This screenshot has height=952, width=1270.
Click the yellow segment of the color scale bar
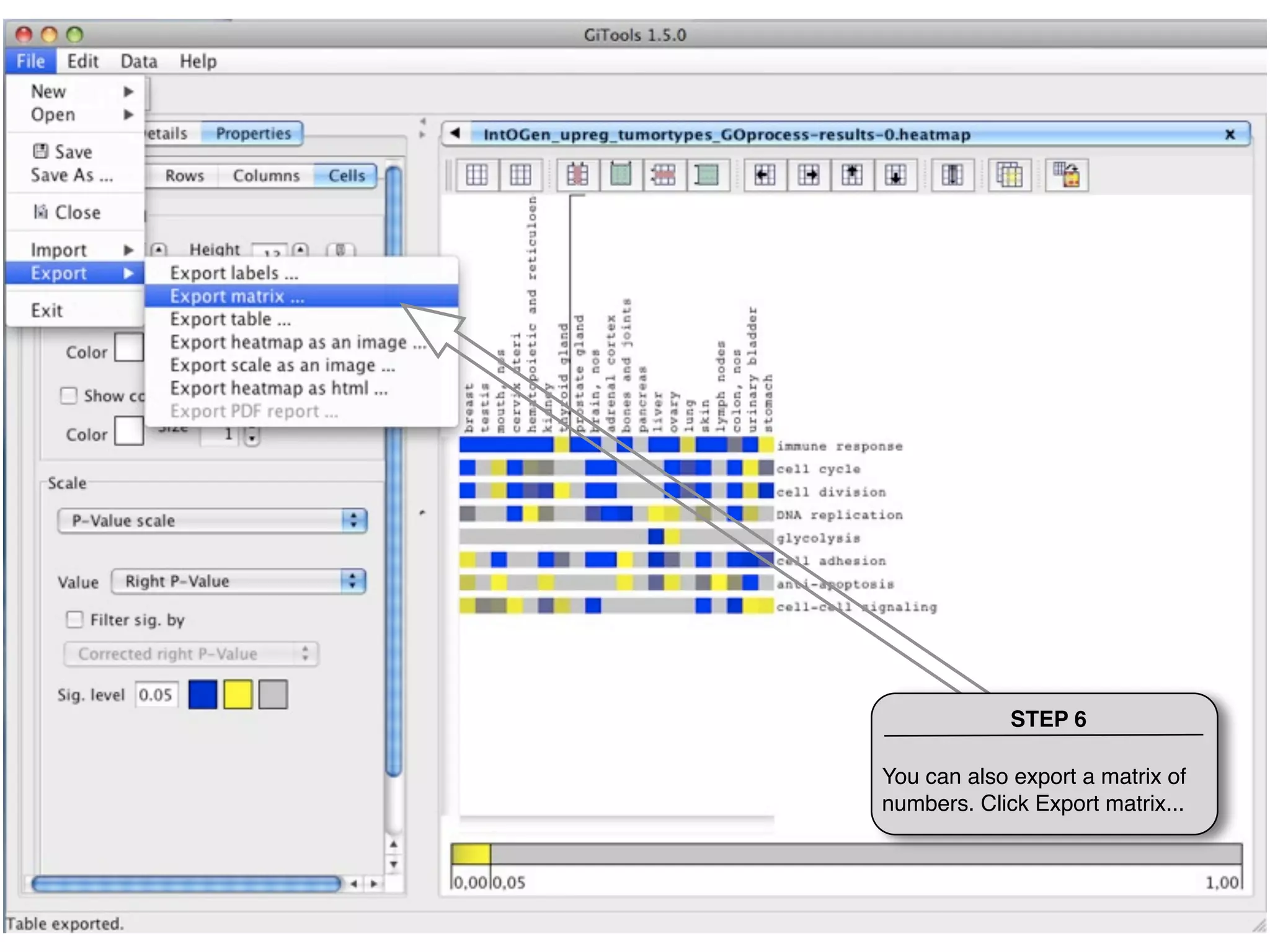coord(471,853)
